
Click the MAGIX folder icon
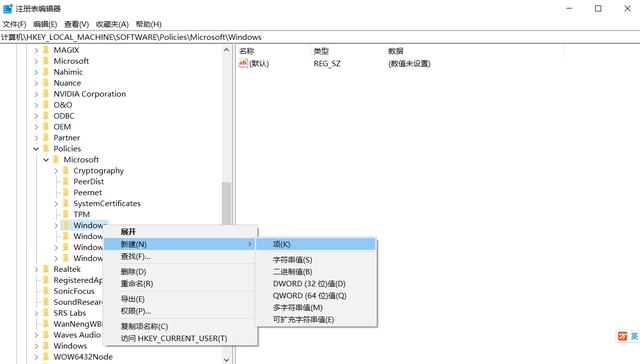tap(46, 50)
